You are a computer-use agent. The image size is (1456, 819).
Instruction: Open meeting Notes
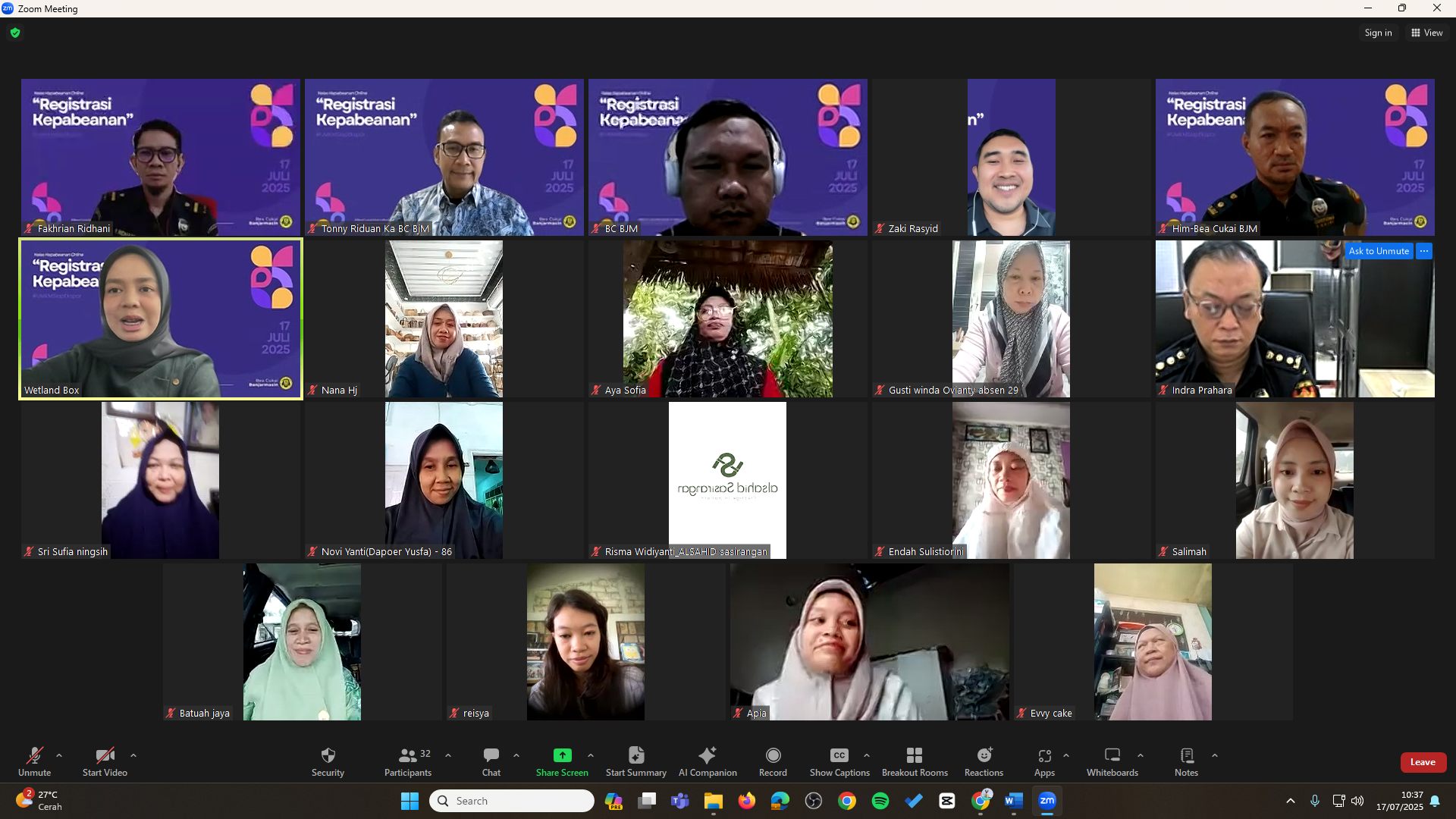point(1185,761)
